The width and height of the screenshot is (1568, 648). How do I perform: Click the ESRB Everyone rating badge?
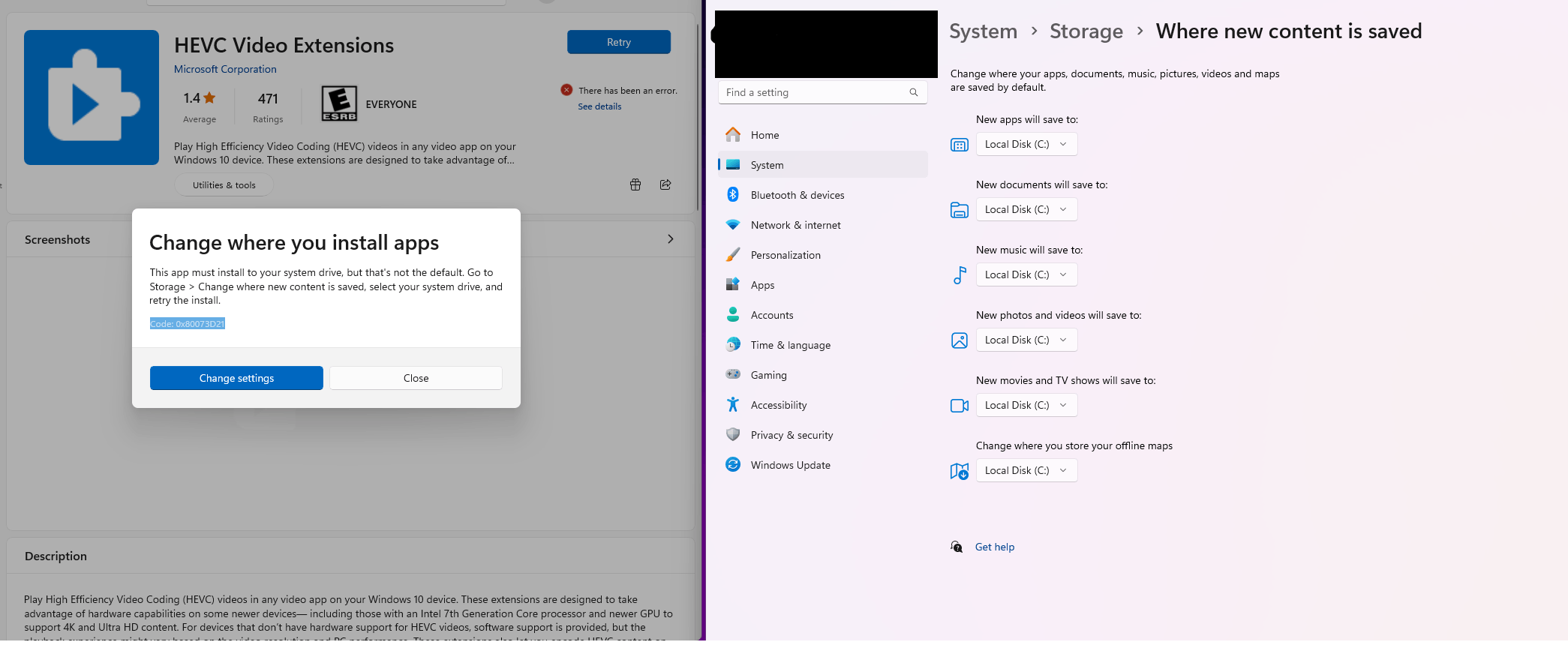point(339,103)
